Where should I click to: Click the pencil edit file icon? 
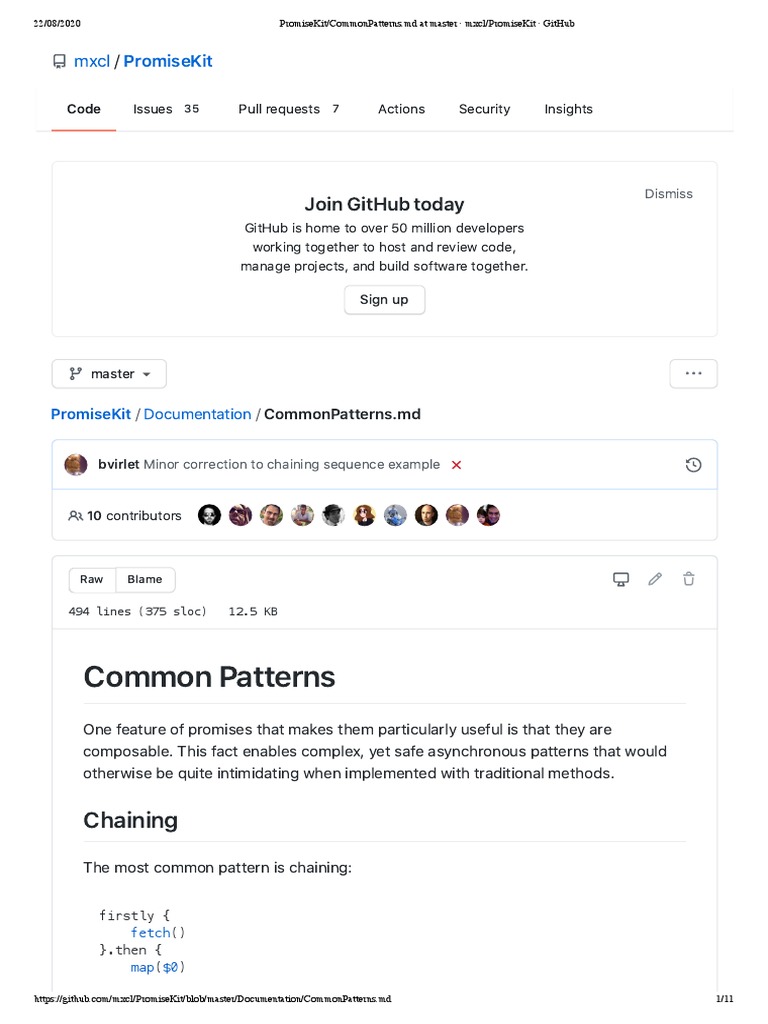pyautogui.click(x=655, y=579)
